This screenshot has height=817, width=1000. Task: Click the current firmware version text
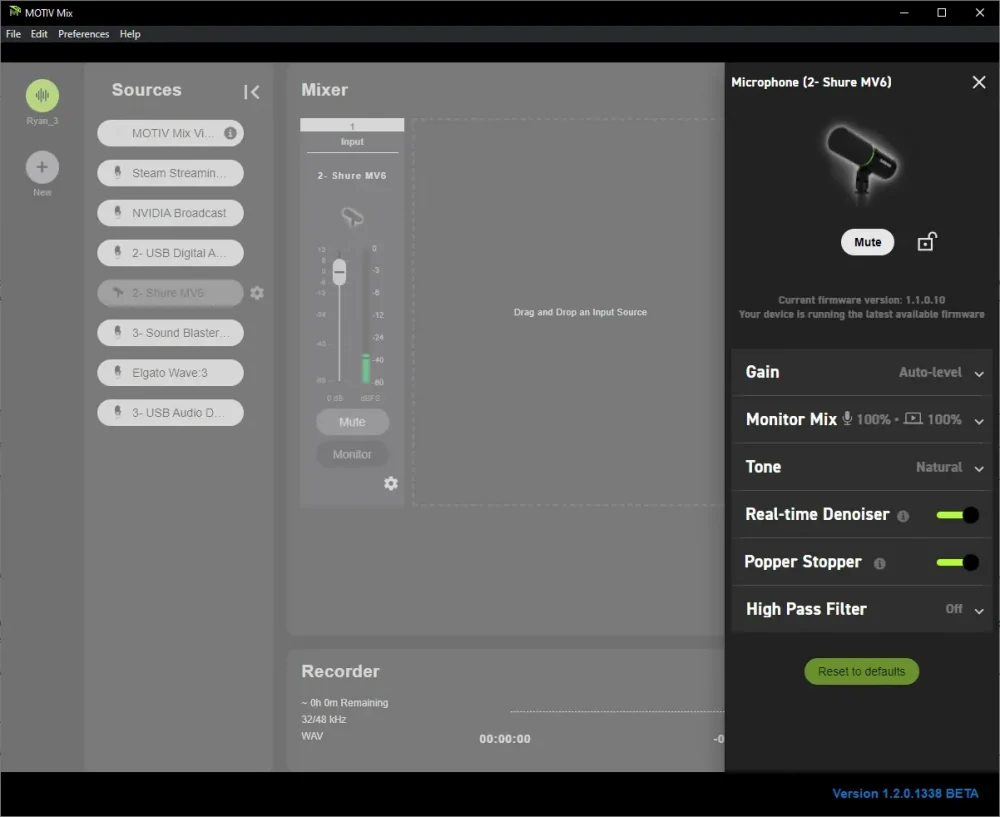(x=861, y=300)
